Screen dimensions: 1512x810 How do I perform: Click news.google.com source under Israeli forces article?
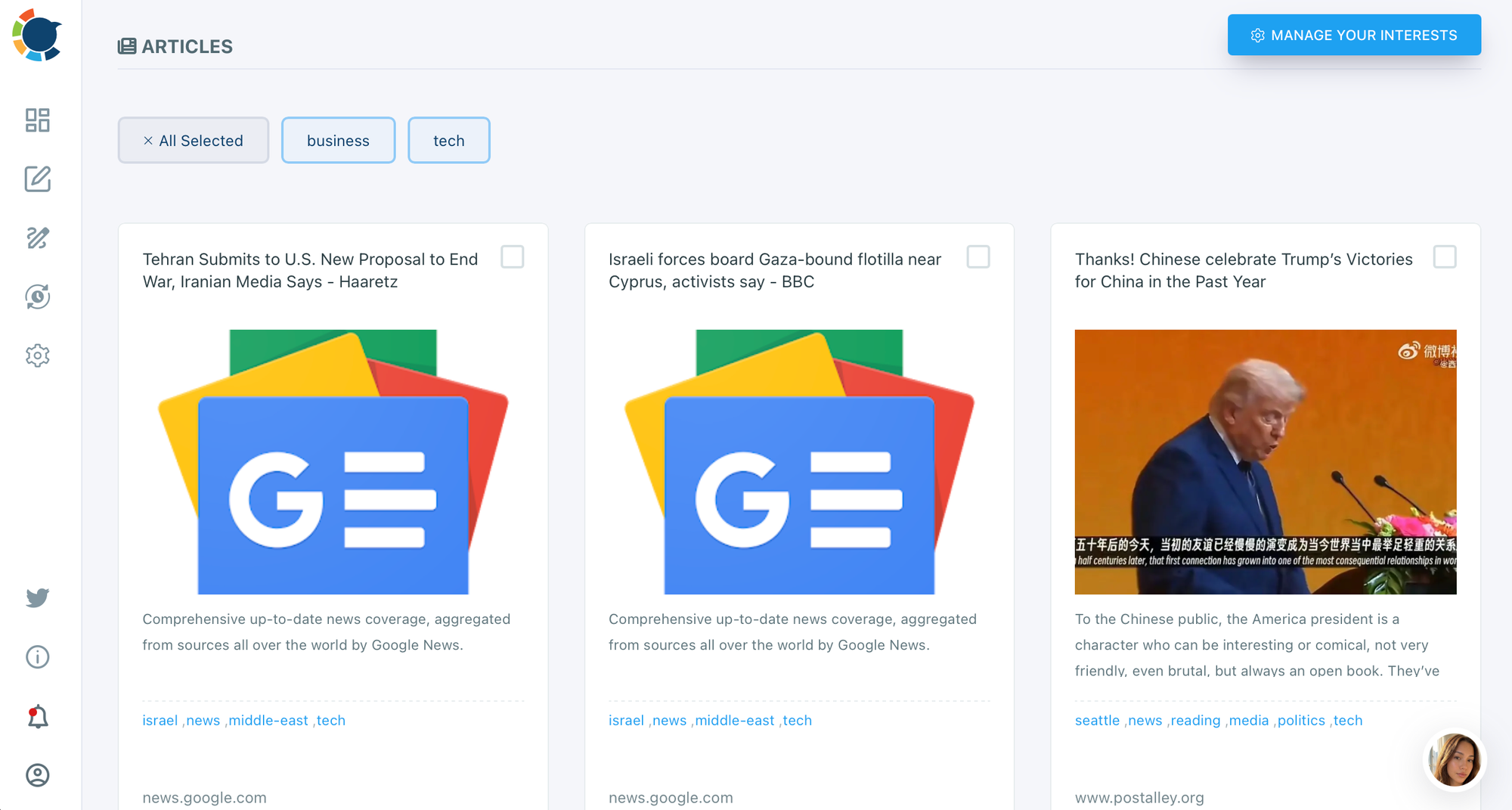point(671,797)
